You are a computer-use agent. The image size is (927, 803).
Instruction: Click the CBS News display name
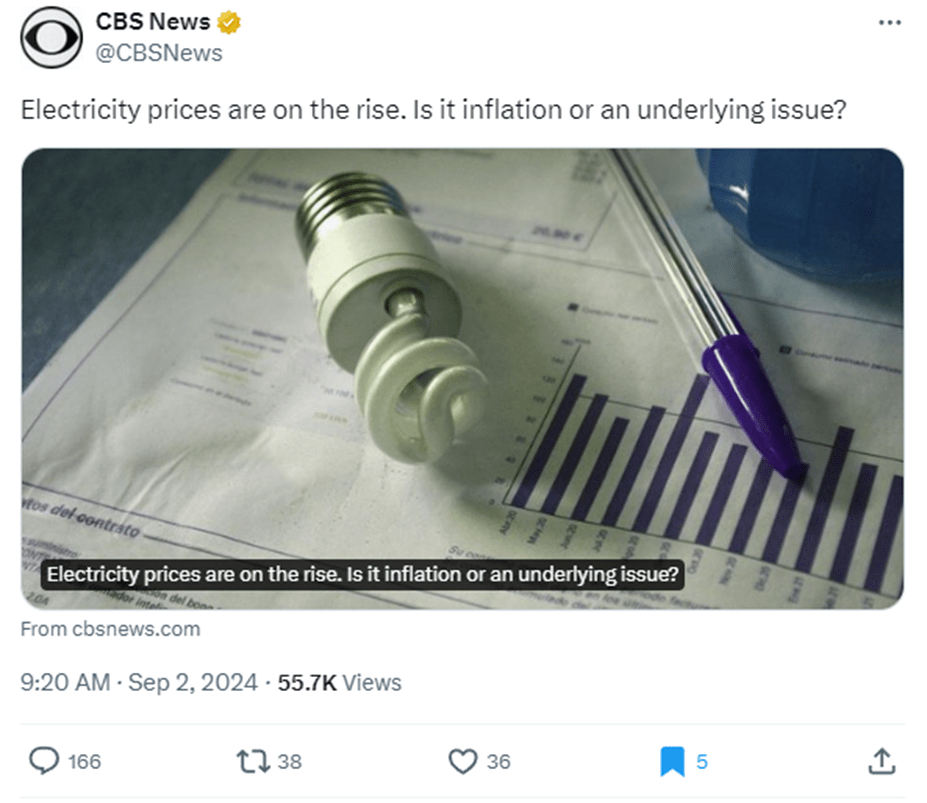(153, 22)
